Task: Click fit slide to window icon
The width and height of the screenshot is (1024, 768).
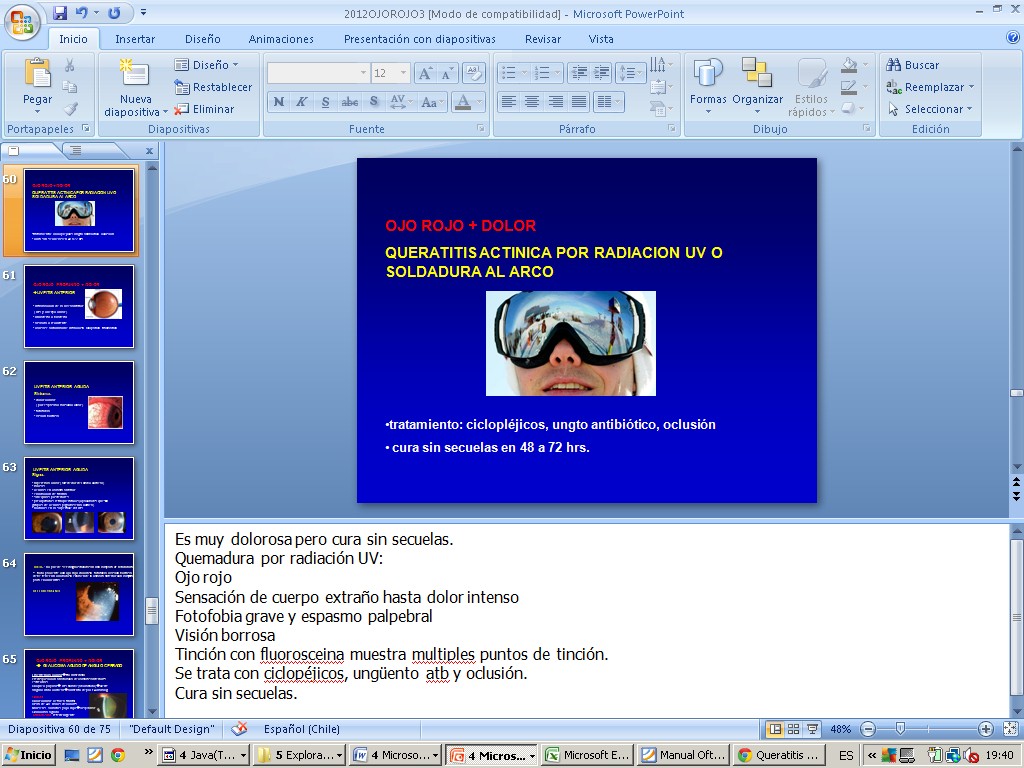Action: click(1008, 729)
